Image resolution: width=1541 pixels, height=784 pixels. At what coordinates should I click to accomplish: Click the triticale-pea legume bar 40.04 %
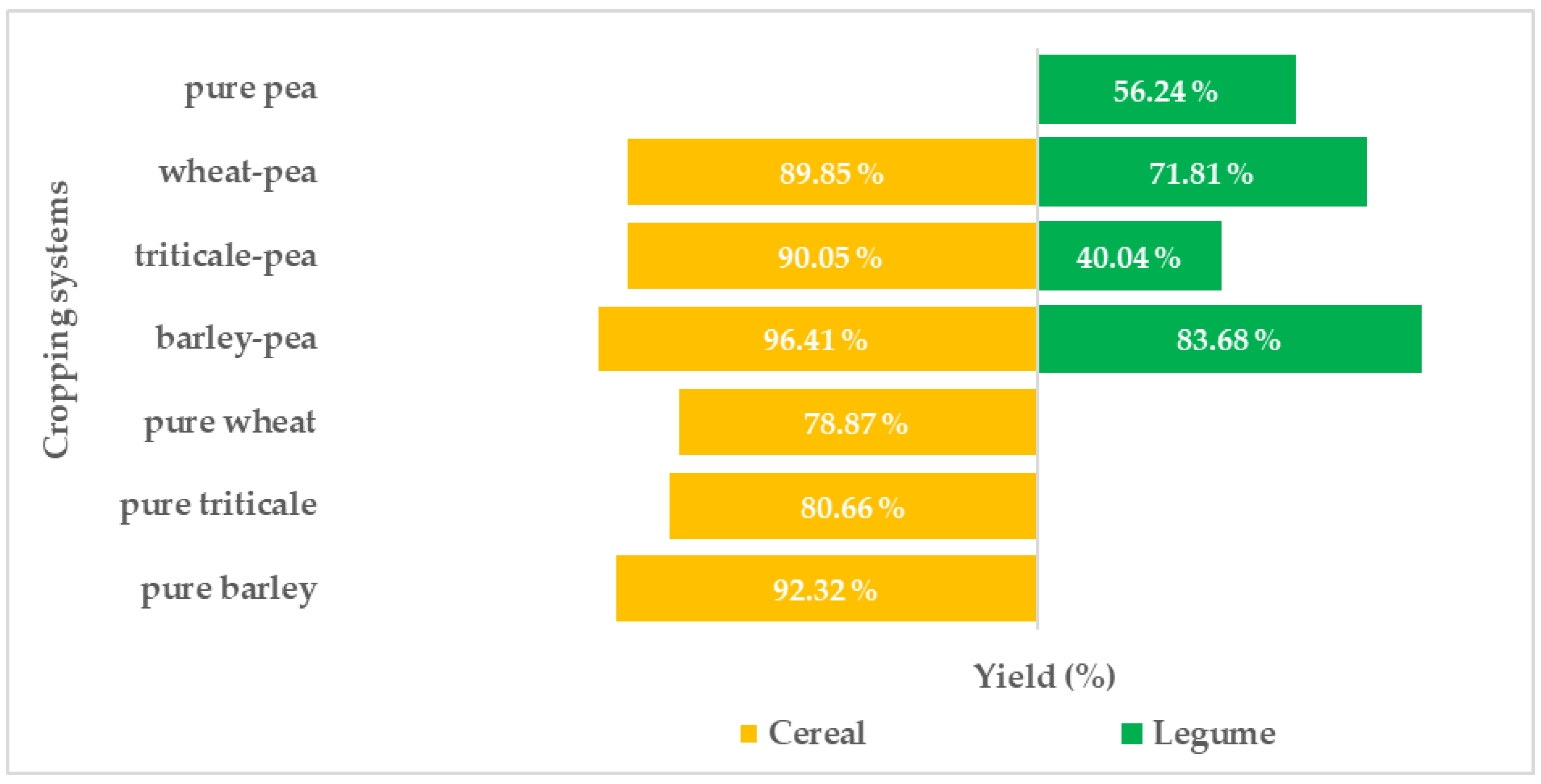tap(1129, 256)
